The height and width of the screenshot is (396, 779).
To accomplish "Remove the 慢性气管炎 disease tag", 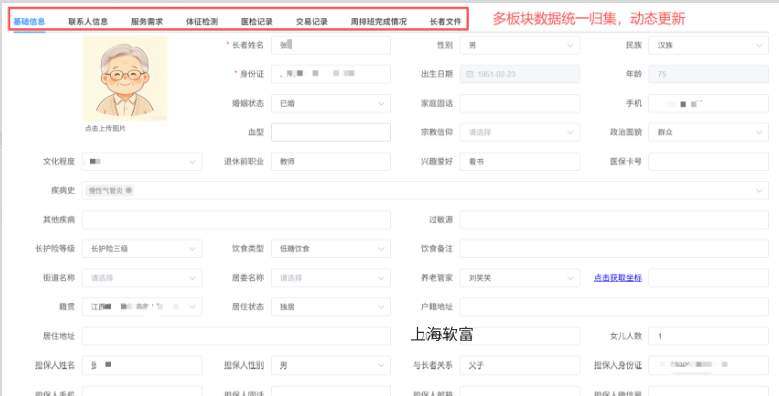I will click(129, 190).
